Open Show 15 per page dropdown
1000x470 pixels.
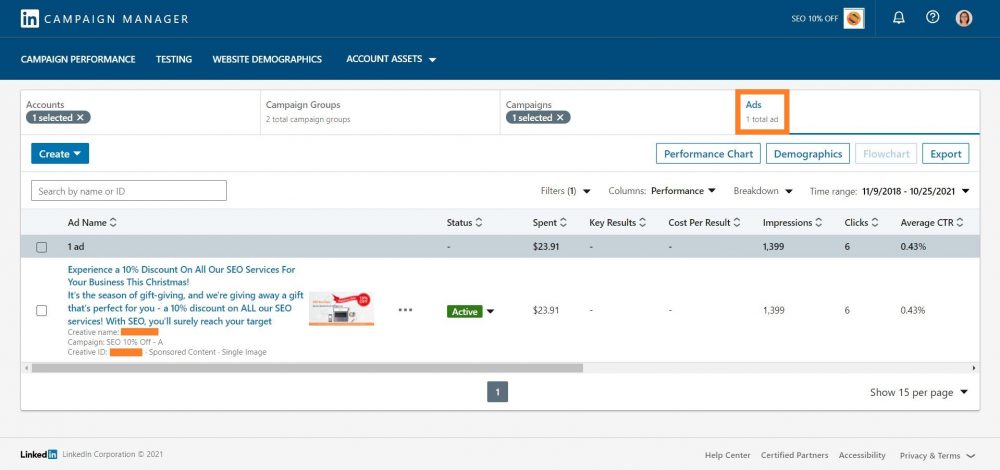click(919, 392)
